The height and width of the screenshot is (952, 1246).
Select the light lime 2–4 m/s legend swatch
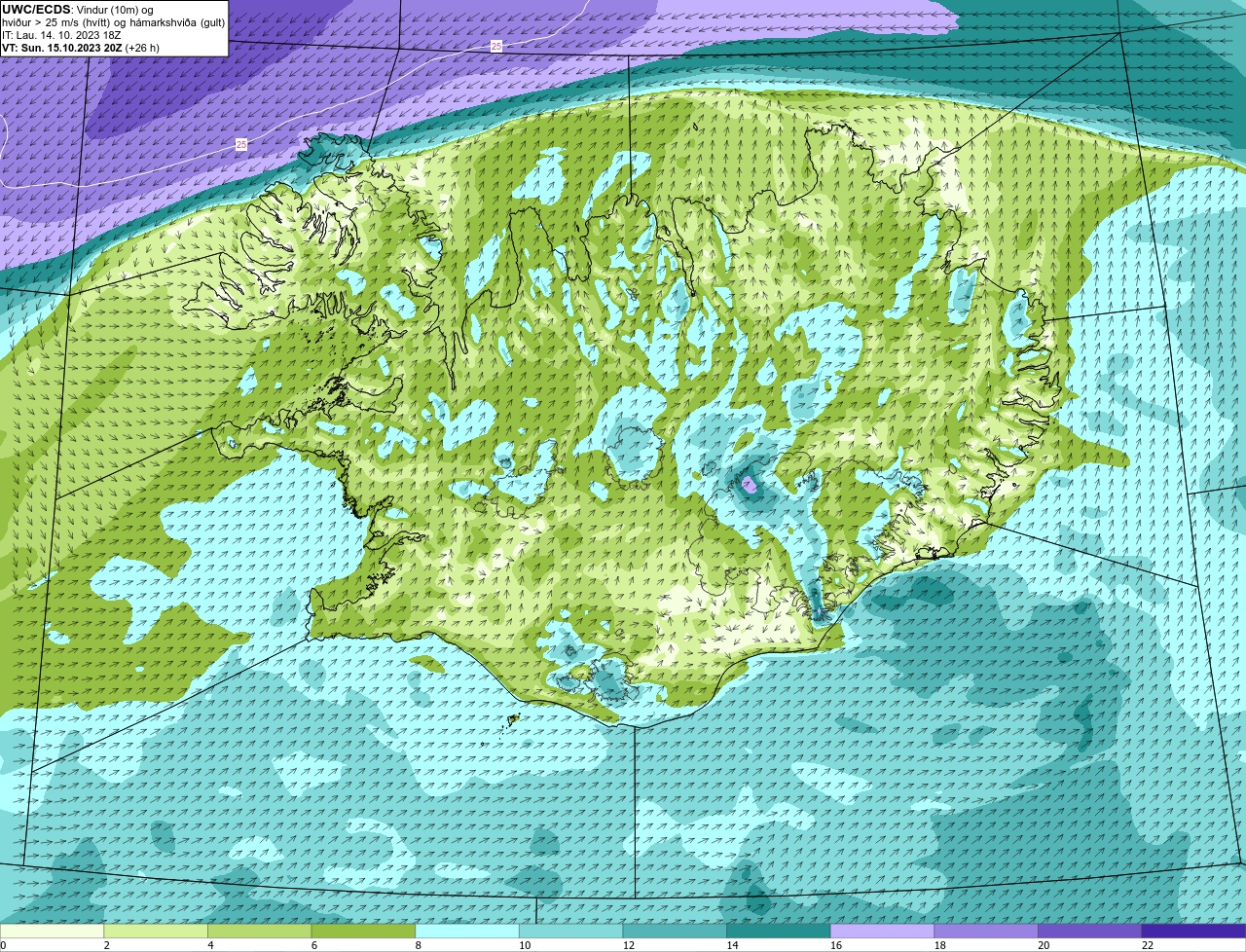(x=156, y=931)
